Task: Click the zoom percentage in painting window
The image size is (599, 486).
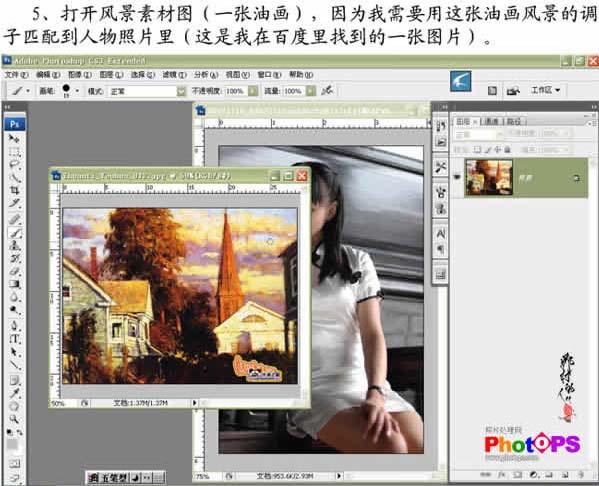Action: (58, 403)
